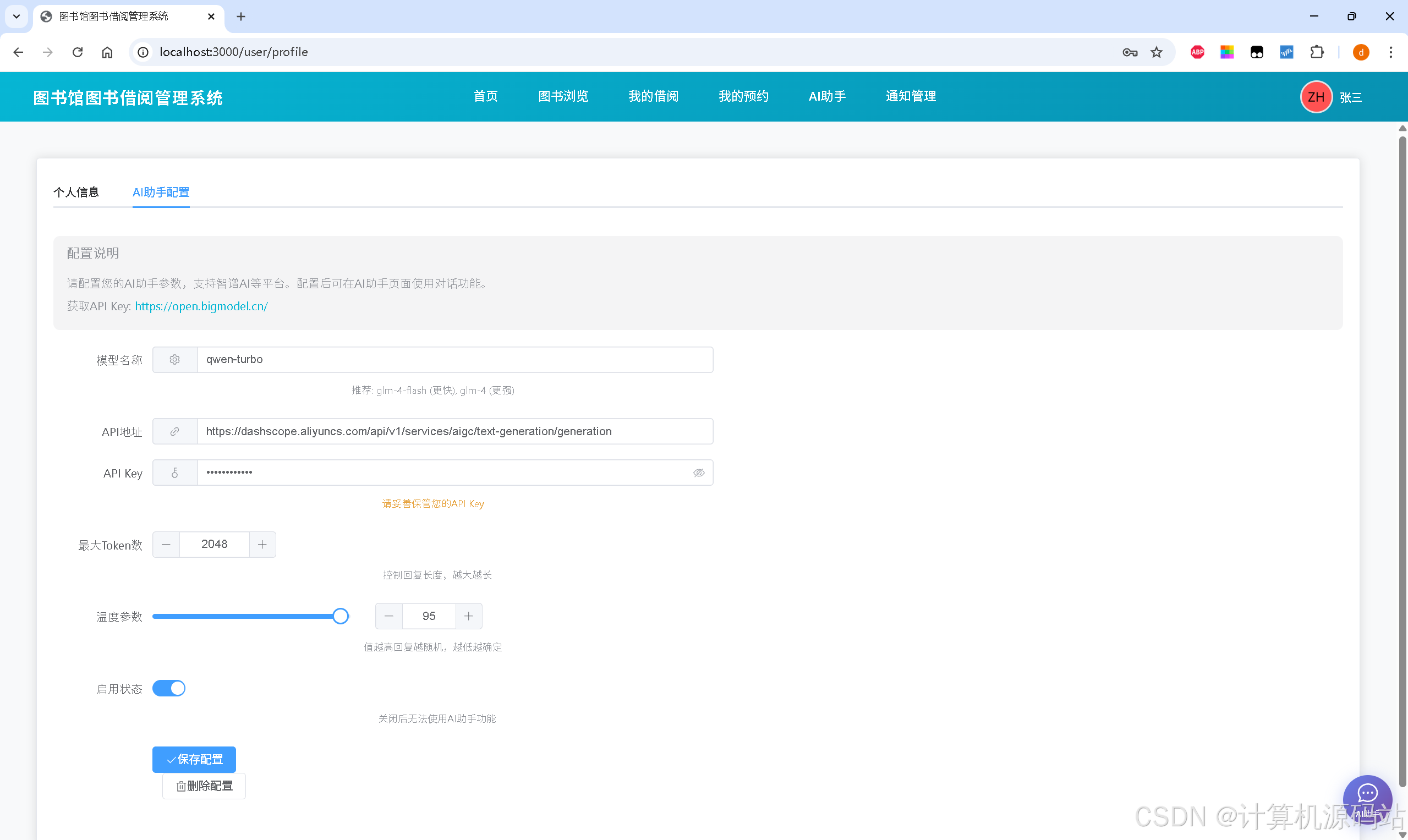
Task: Toggle the 启用状态 switch off
Action: point(169,688)
